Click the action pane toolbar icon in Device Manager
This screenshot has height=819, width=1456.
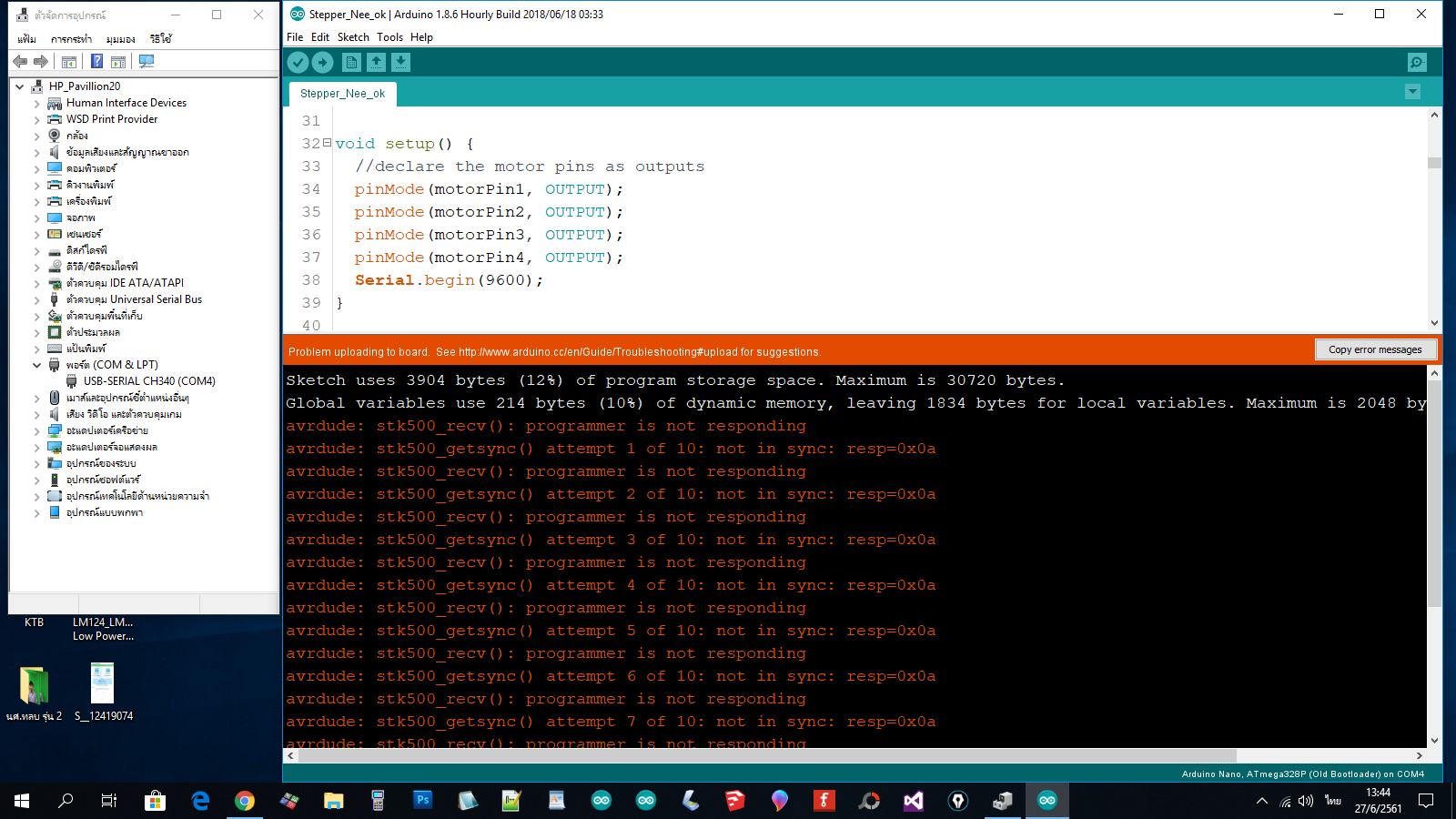tap(118, 61)
